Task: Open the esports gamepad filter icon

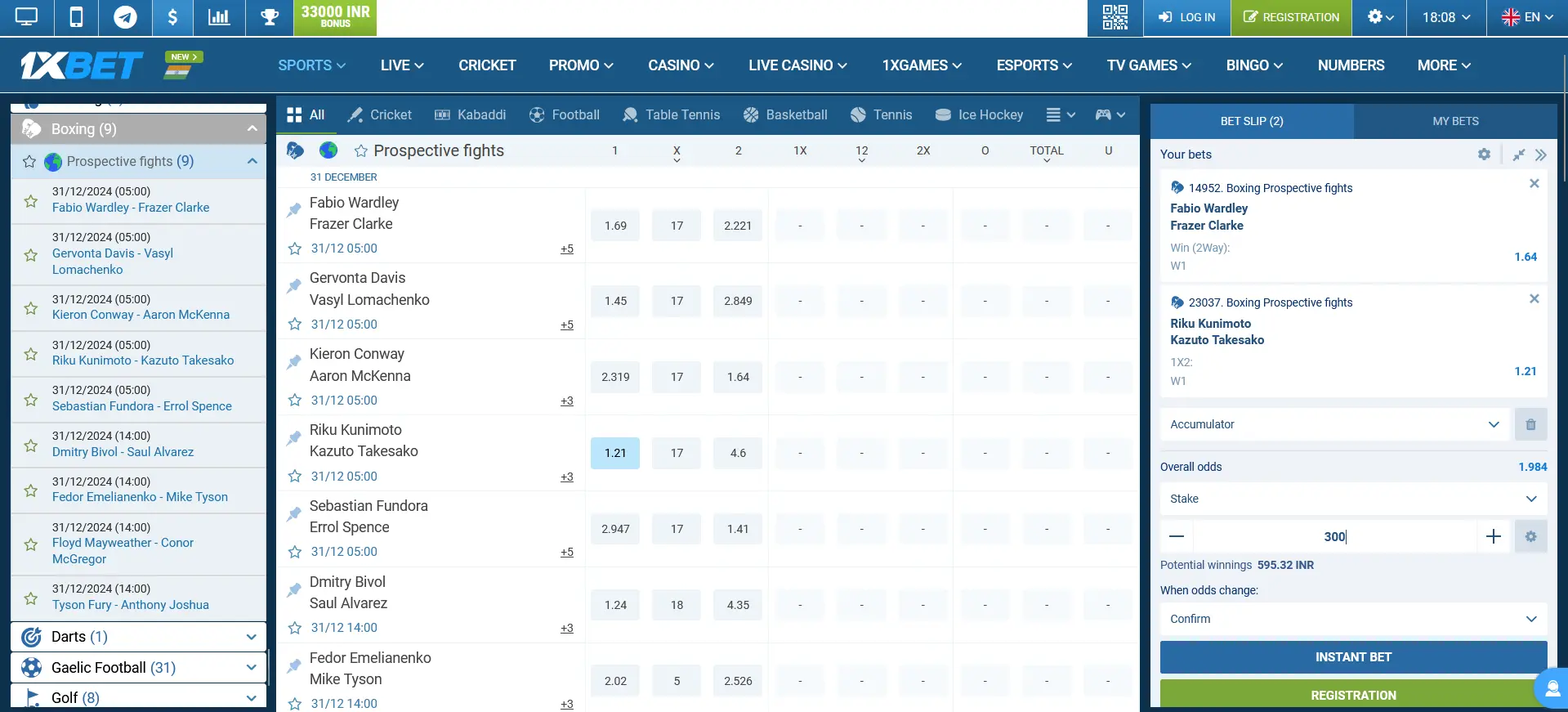Action: [1110, 115]
